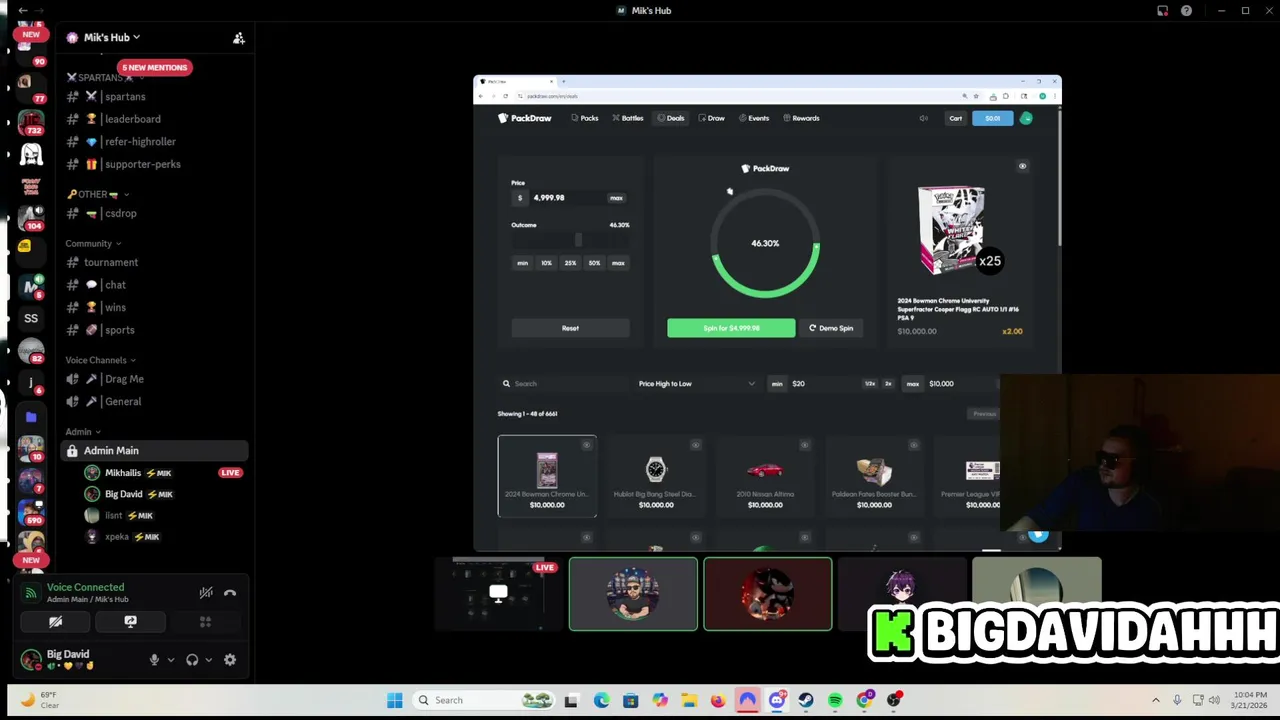The width and height of the screenshot is (1280, 720).
Task: Toggle noise suppression icon in voice panel
Action: coord(206,593)
